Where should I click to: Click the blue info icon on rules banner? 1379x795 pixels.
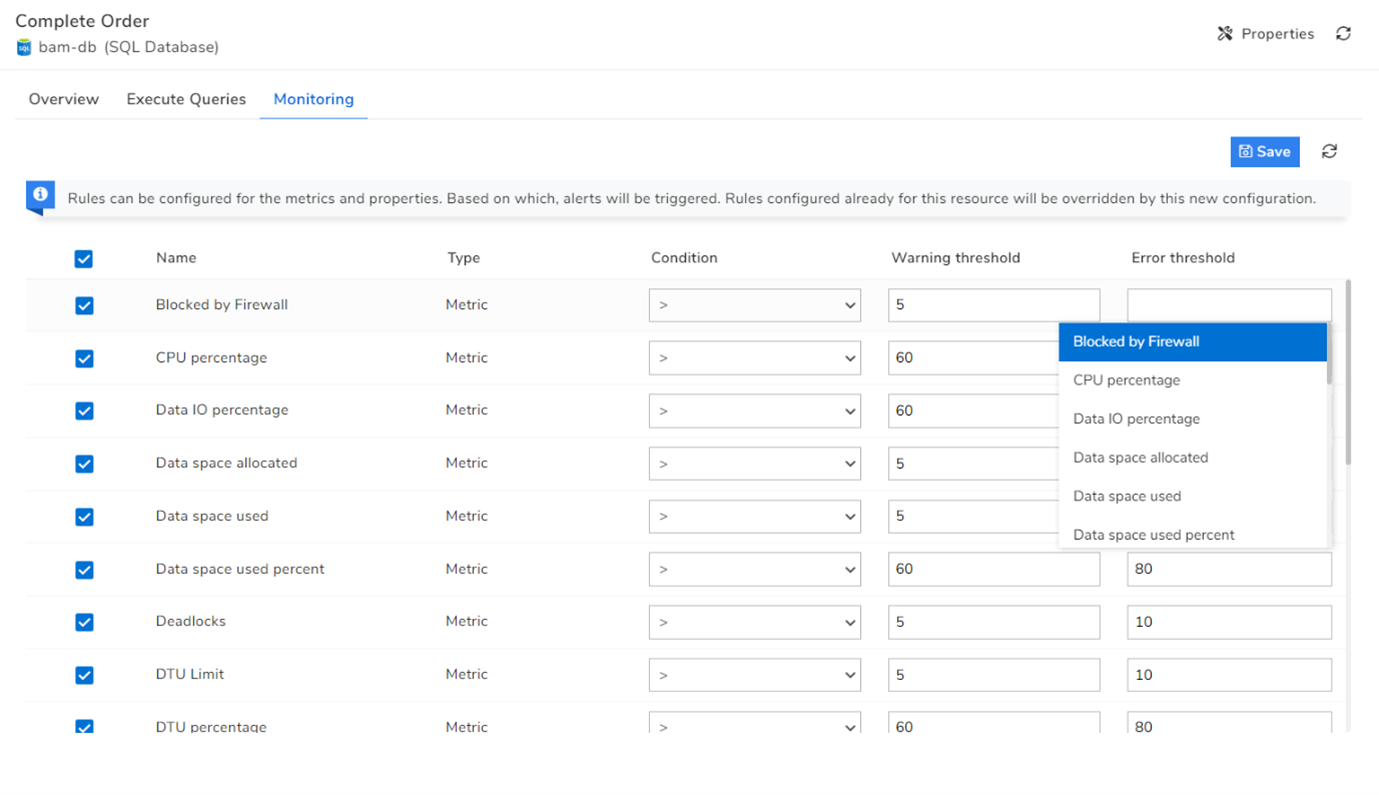pos(40,194)
